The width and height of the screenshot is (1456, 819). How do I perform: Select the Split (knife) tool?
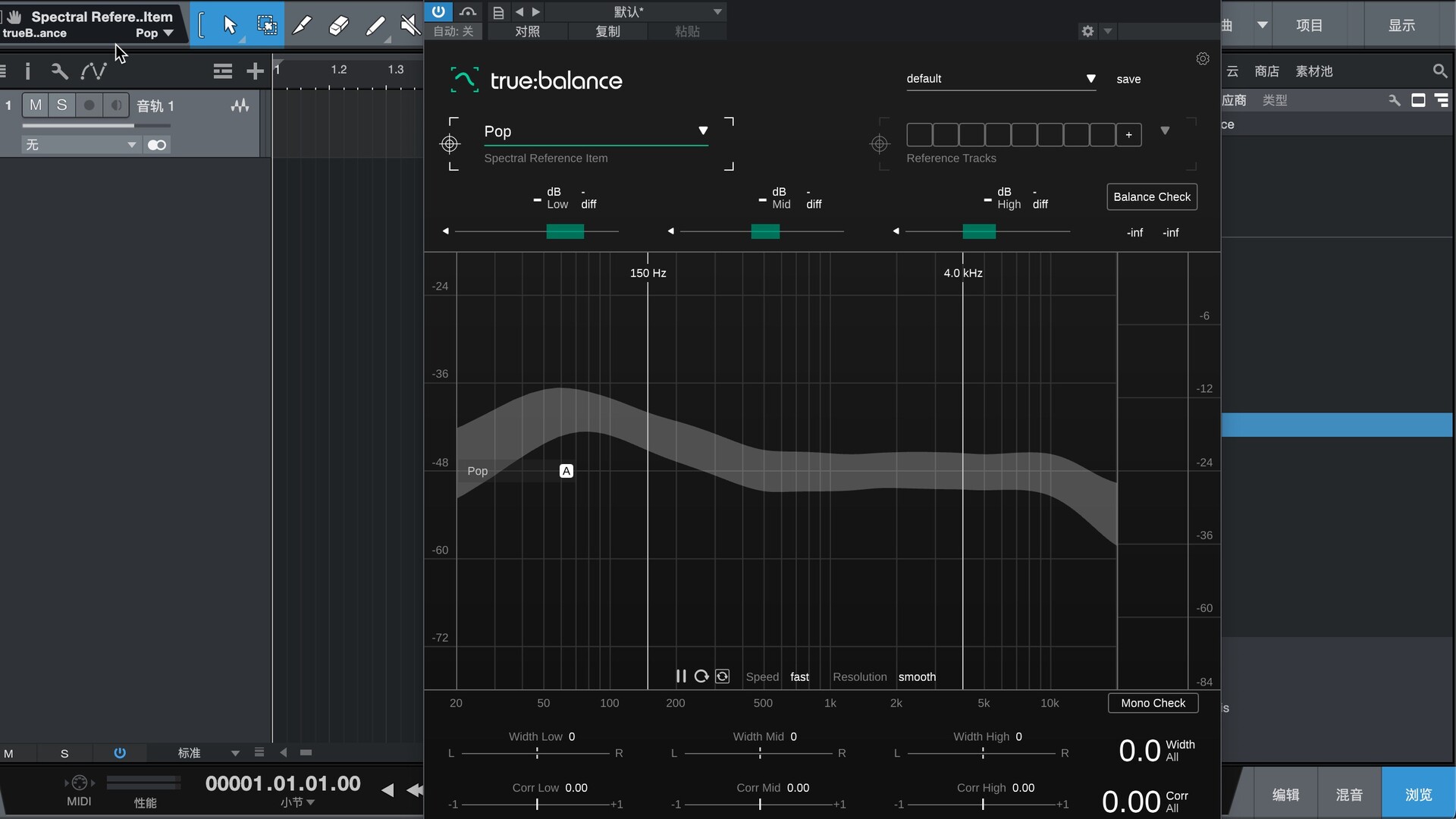pos(302,25)
